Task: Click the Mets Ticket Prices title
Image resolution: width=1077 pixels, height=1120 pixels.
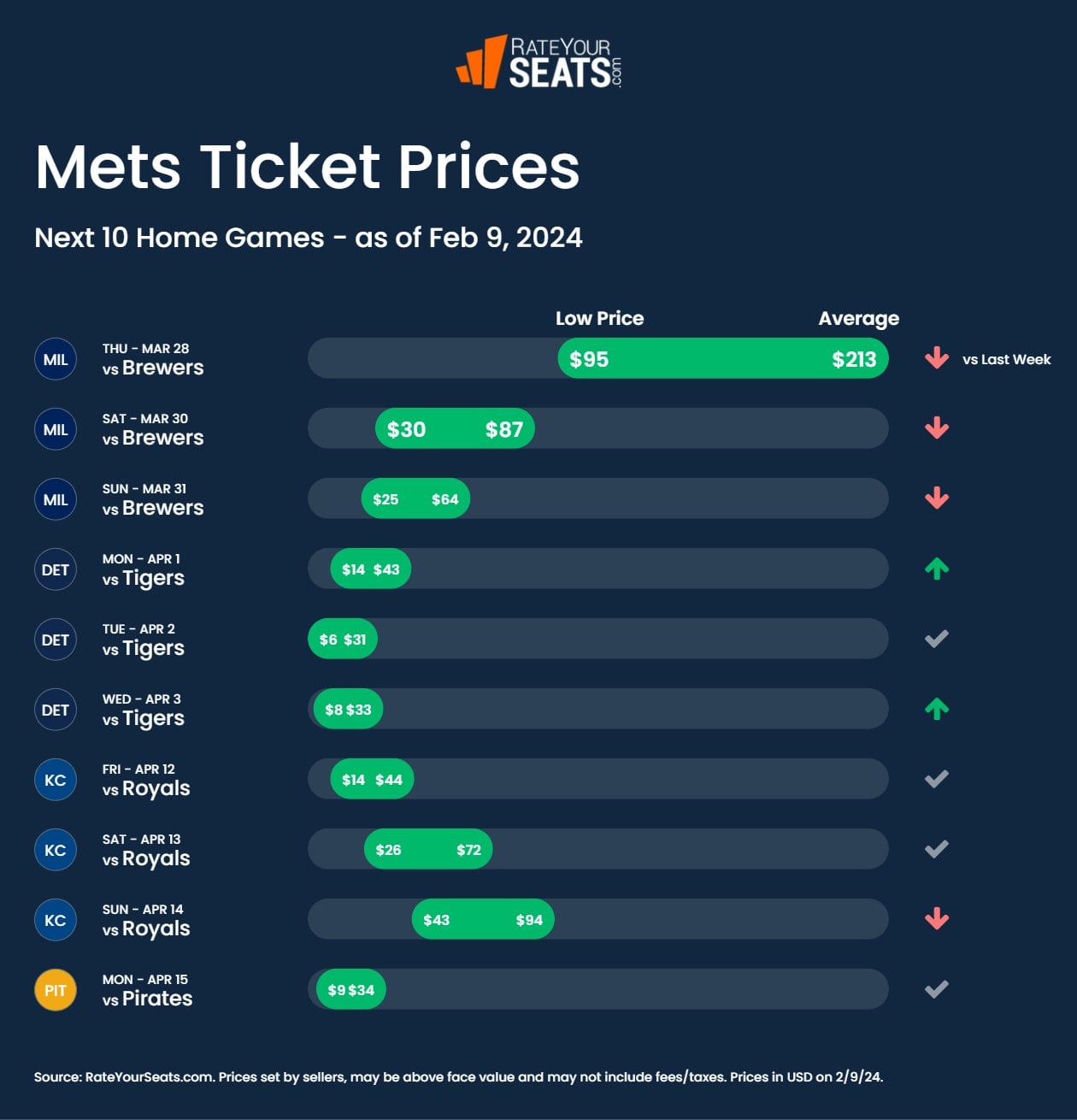Action: tap(308, 167)
